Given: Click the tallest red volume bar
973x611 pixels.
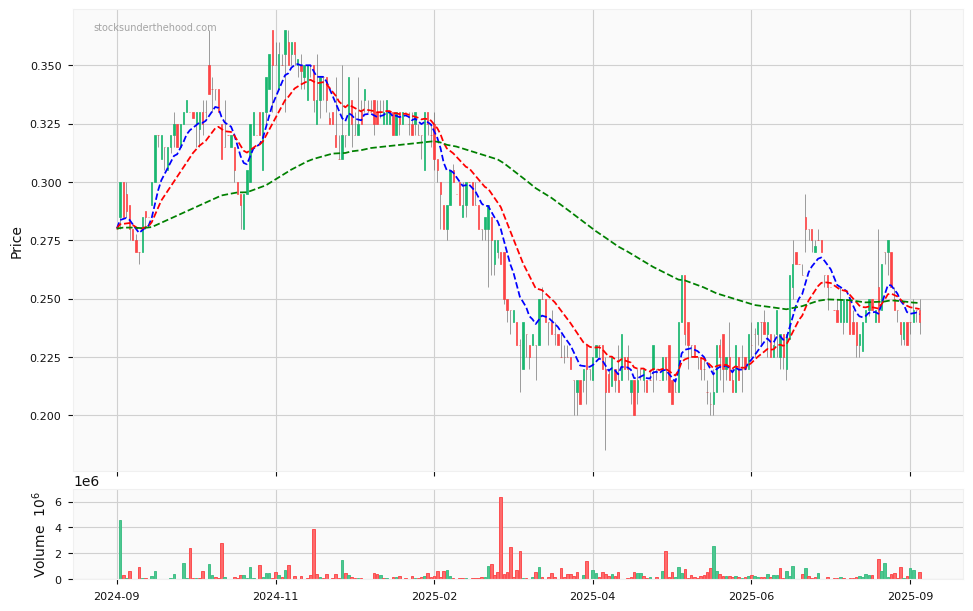Looking at the screenshot, I should pyautogui.click(x=501, y=538).
